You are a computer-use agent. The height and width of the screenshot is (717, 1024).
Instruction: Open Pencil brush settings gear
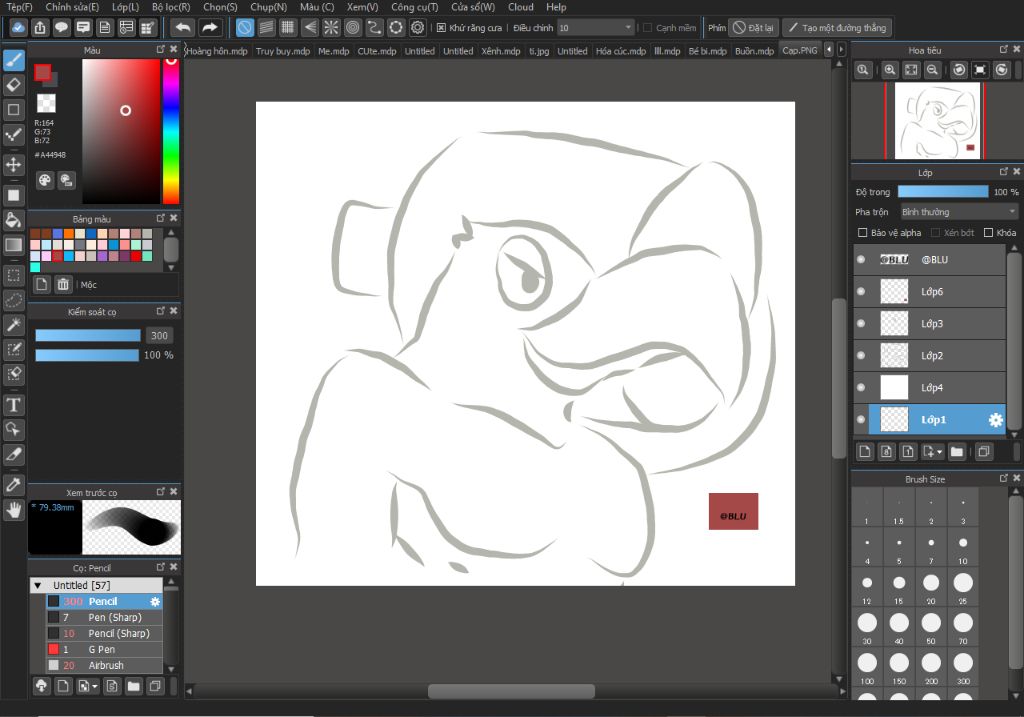[x=155, y=601]
